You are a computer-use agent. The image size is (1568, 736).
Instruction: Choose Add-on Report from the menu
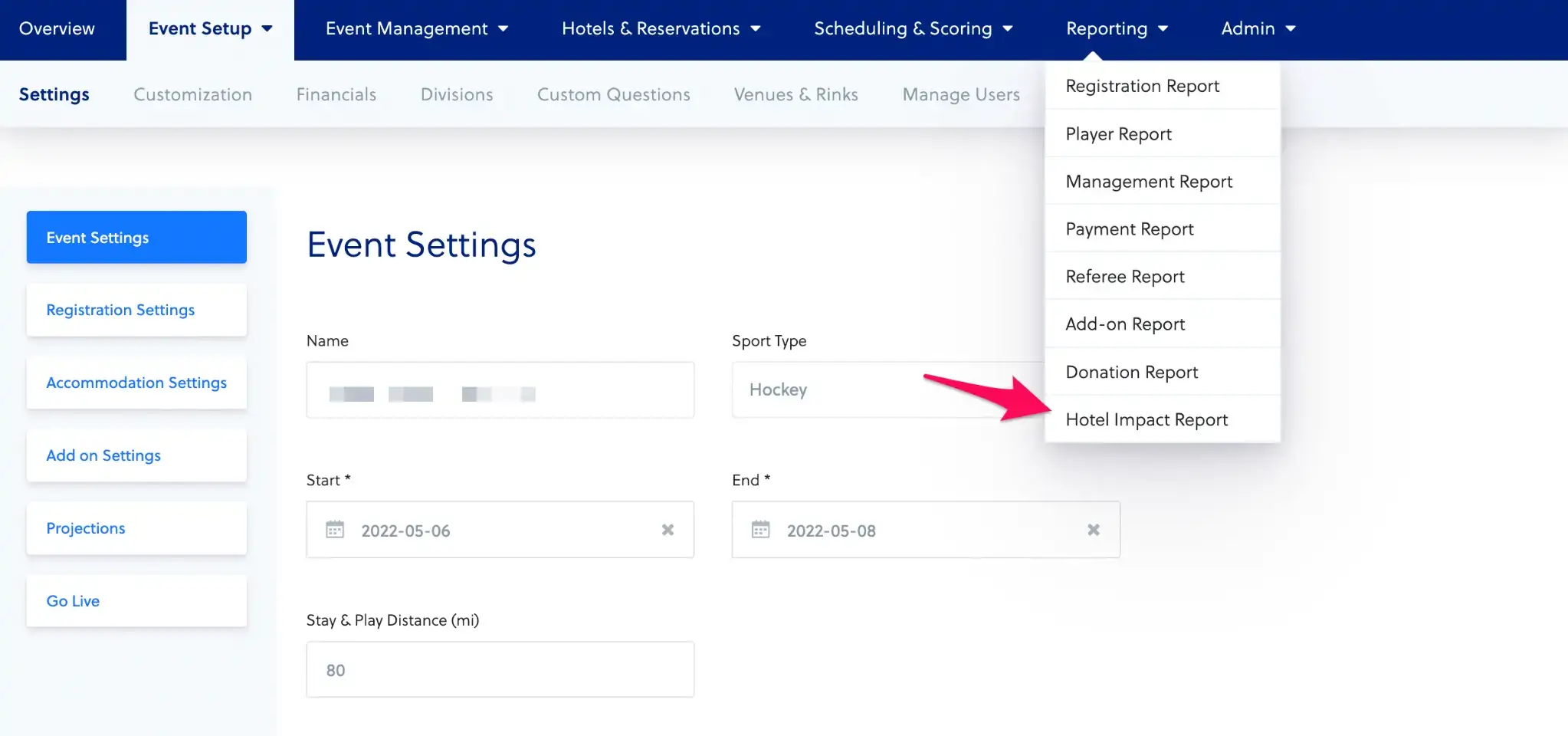point(1163,324)
